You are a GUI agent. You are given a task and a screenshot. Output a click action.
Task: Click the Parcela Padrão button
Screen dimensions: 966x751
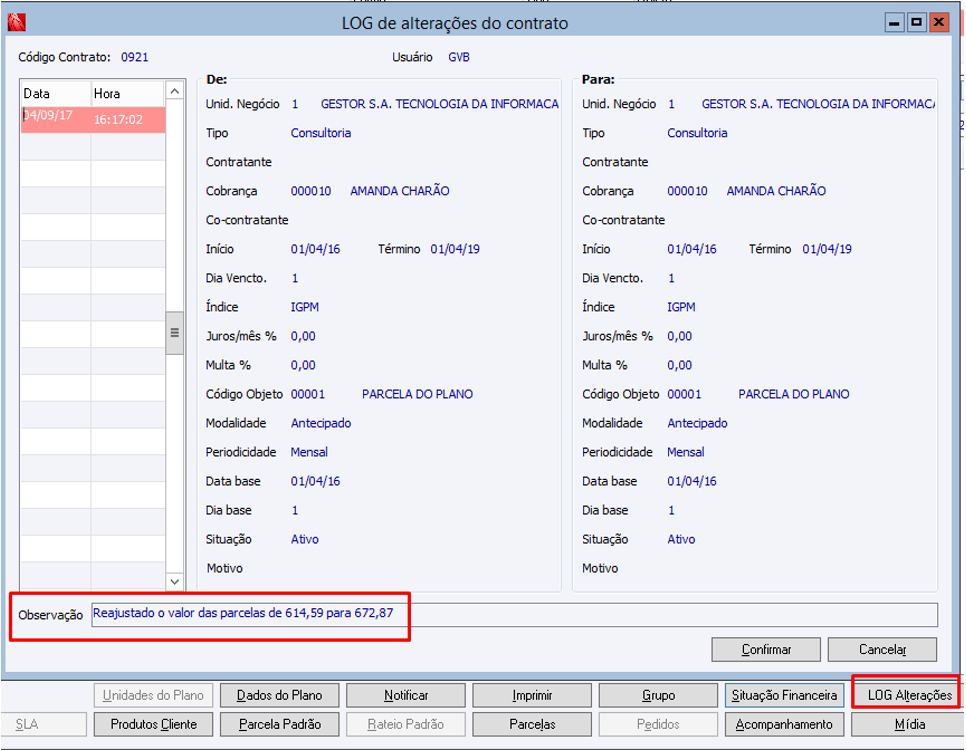click(279, 724)
